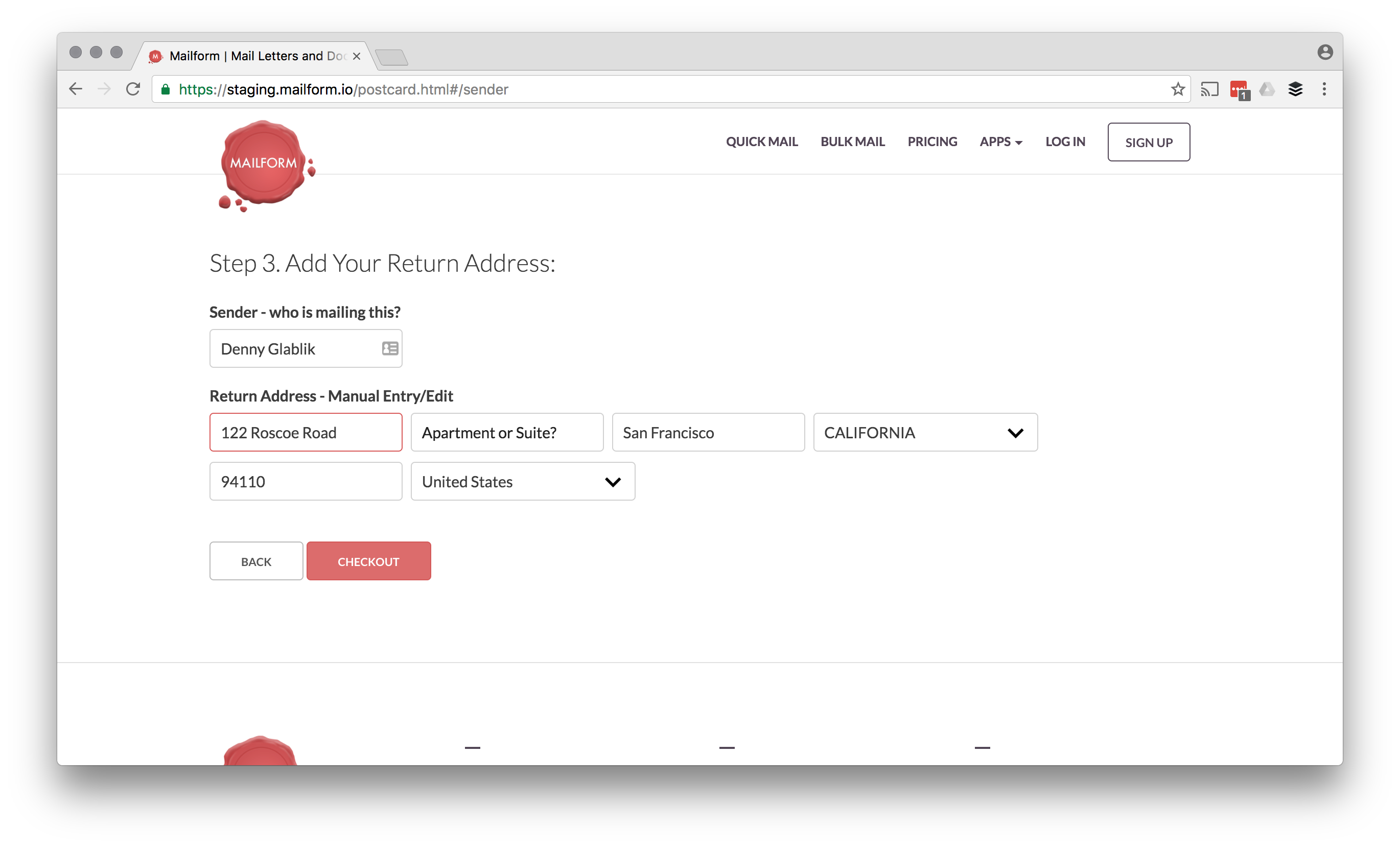Click the BACK button
The height and width of the screenshot is (847, 1400).
(x=255, y=561)
